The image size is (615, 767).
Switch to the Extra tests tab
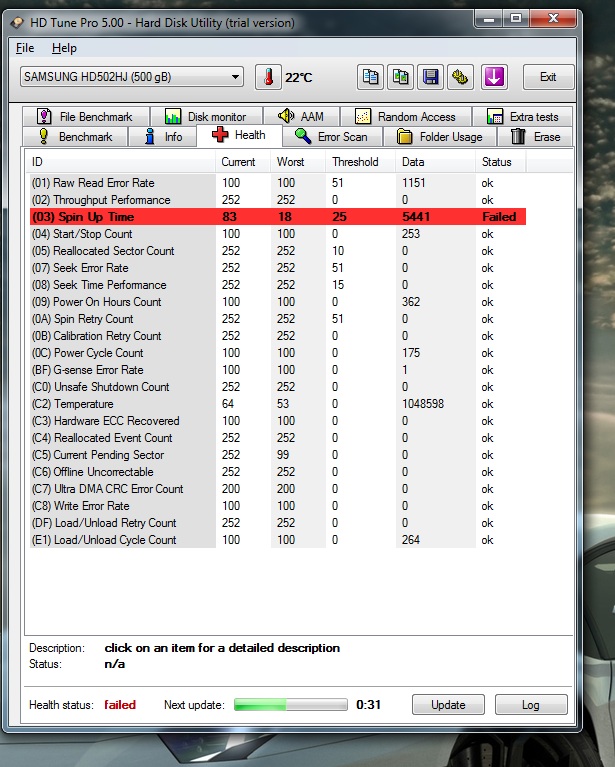point(522,116)
